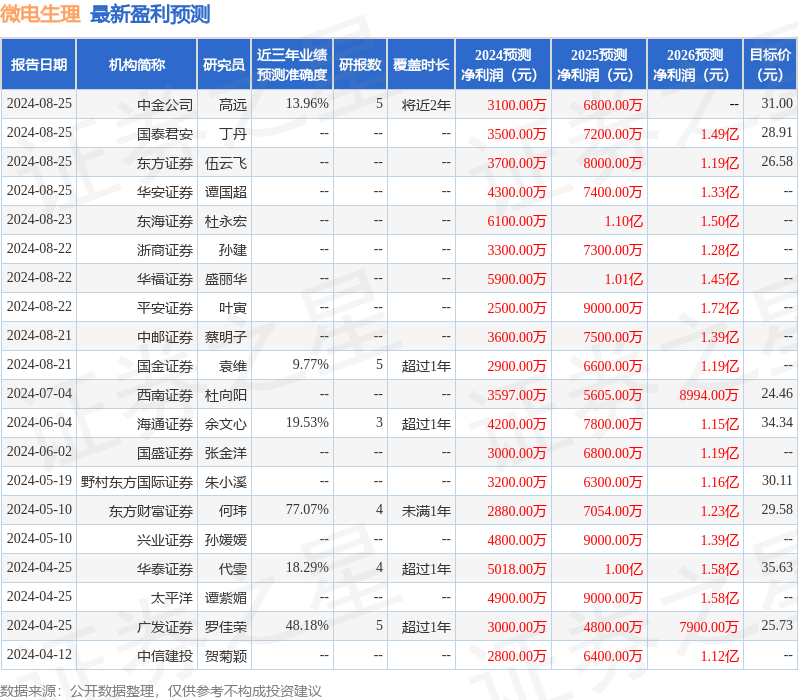Screen dimensions: 798x700
Task: Click report date 2024-04-12
Action: coord(39,654)
